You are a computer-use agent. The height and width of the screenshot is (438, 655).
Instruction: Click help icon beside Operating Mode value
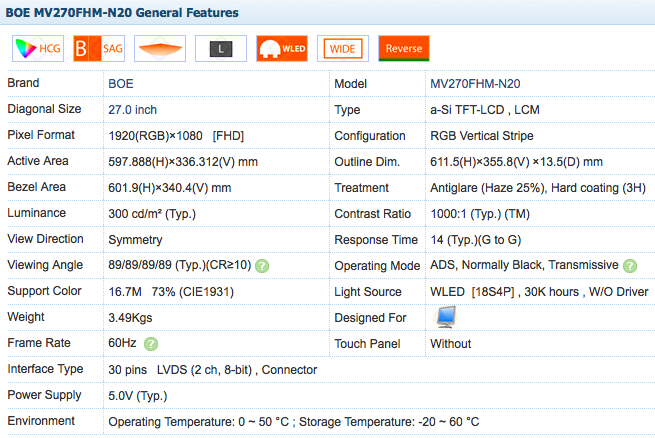[x=630, y=266]
